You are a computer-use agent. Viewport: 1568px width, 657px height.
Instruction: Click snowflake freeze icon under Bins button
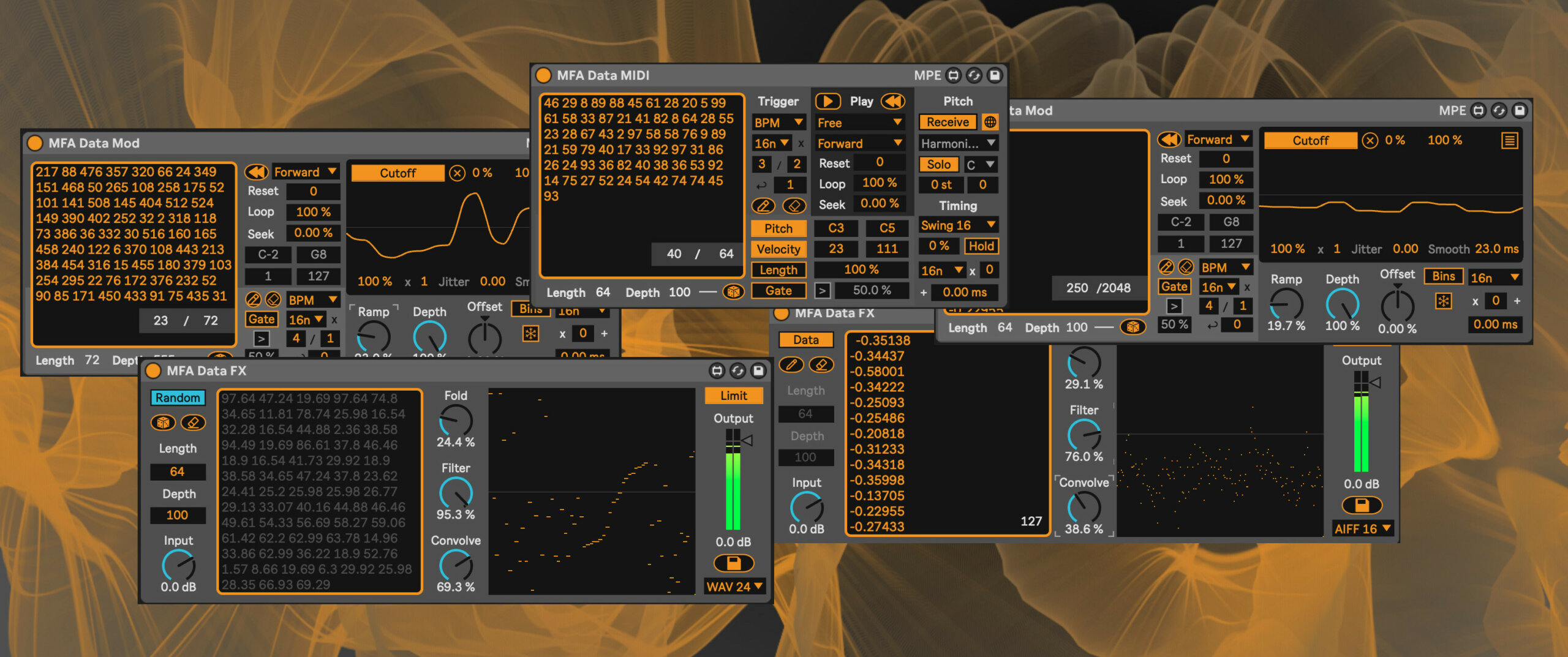pyautogui.click(x=1443, y=301)
